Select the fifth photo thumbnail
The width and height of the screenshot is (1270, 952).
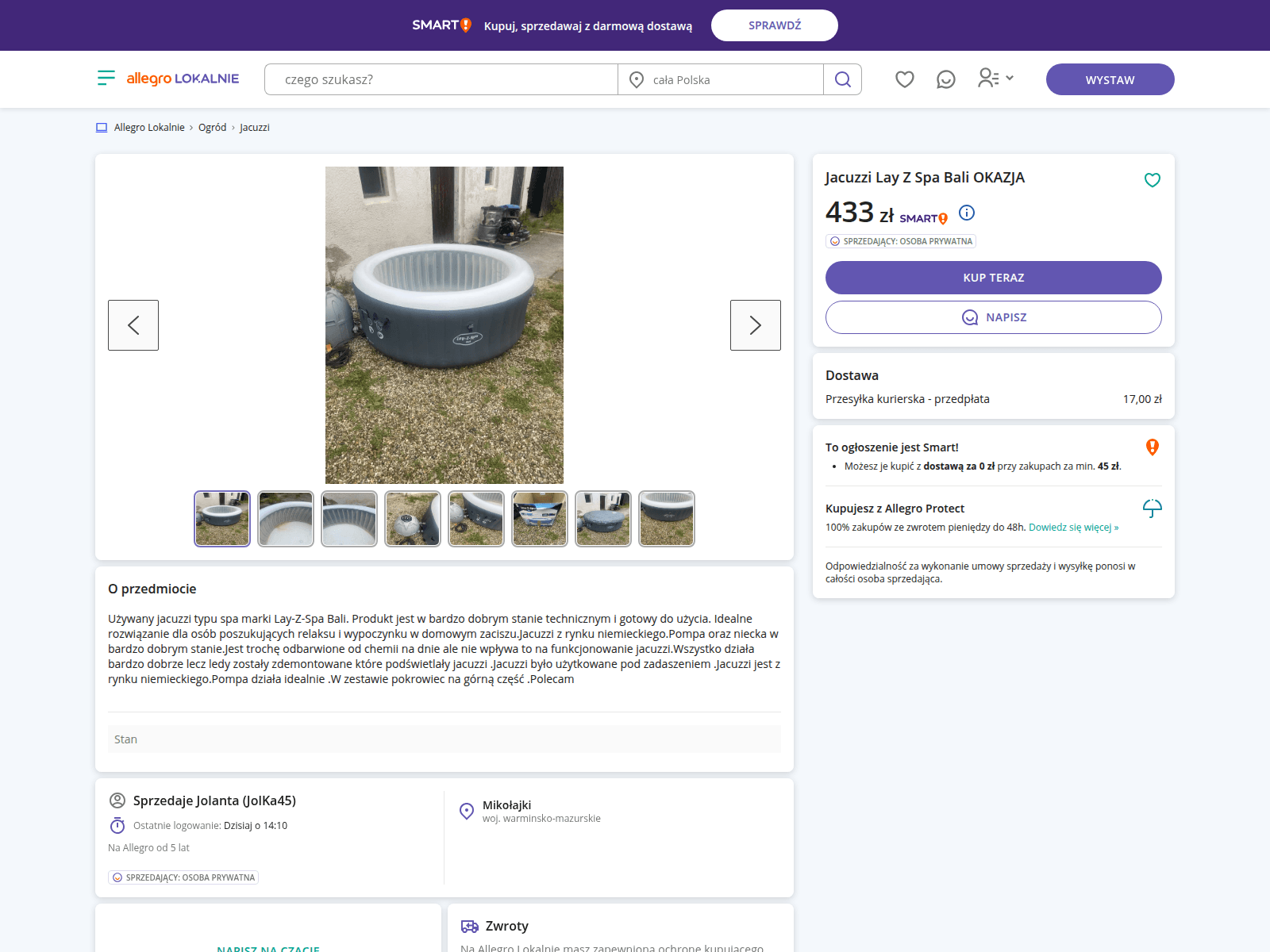coord(476,519)
